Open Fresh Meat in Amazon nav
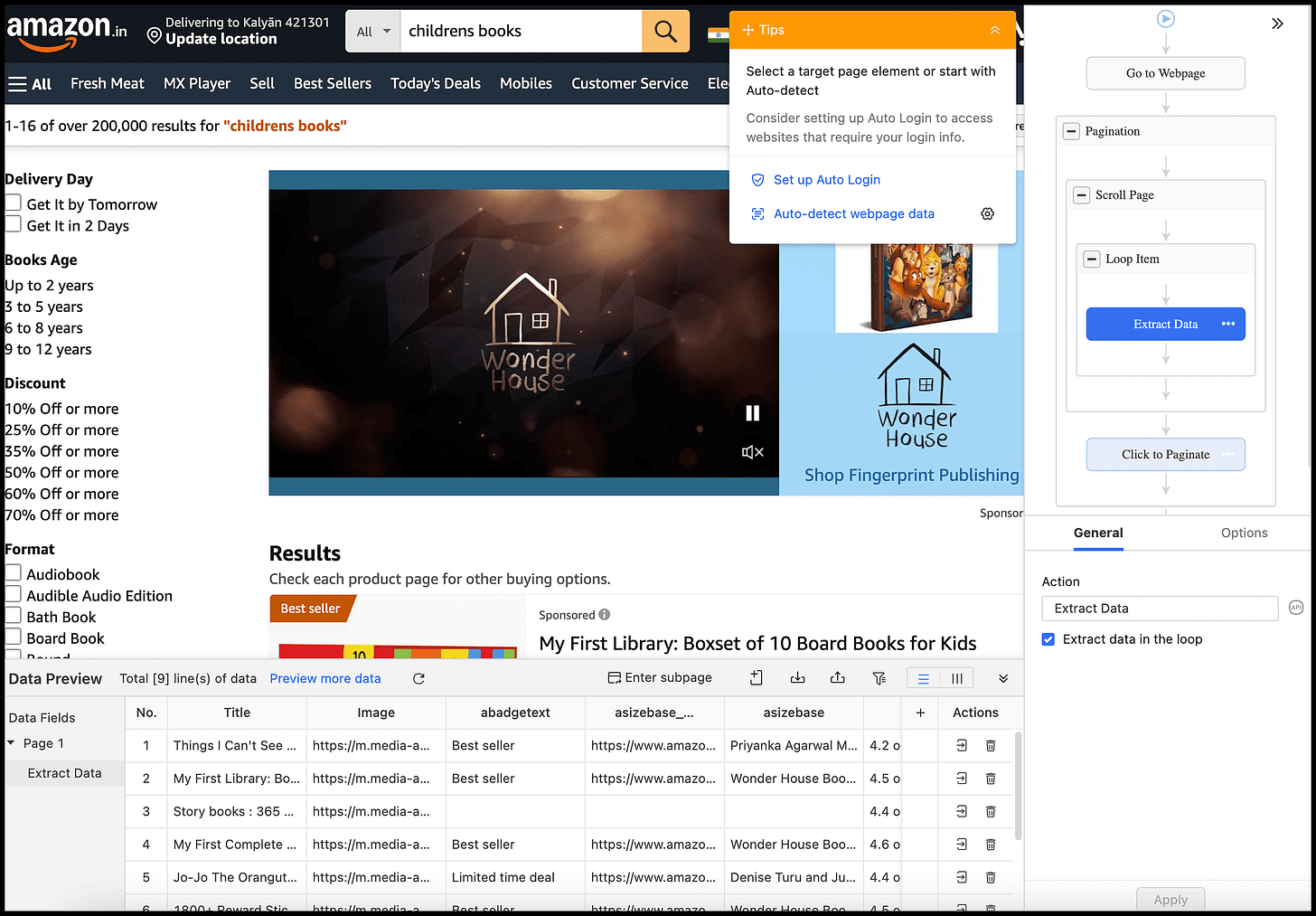 [108, 83]
